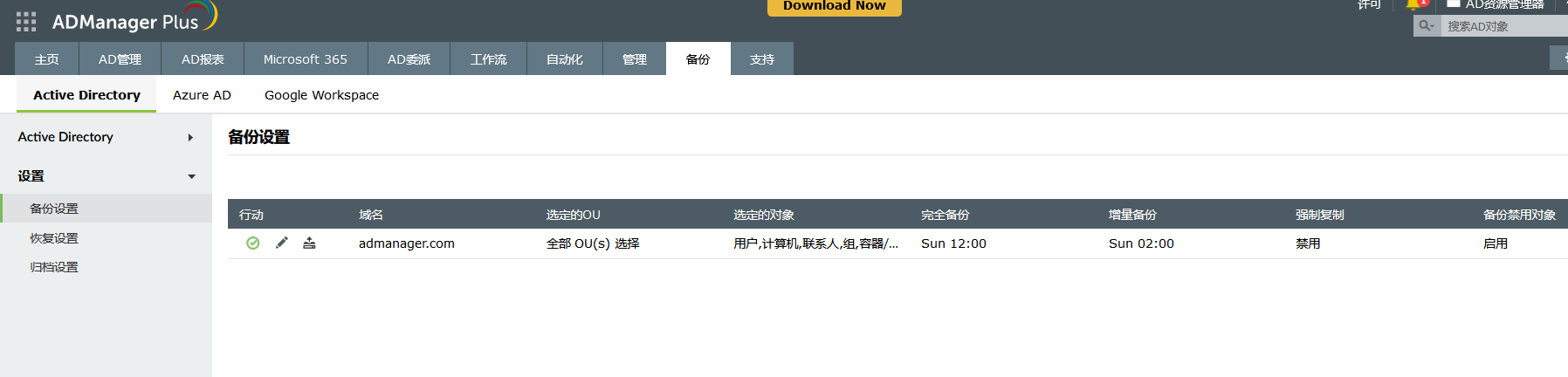Click the Sun 02:00 incremental backup value
This screenshot has width=1568, height=377.
click(x=1141, y=243)
